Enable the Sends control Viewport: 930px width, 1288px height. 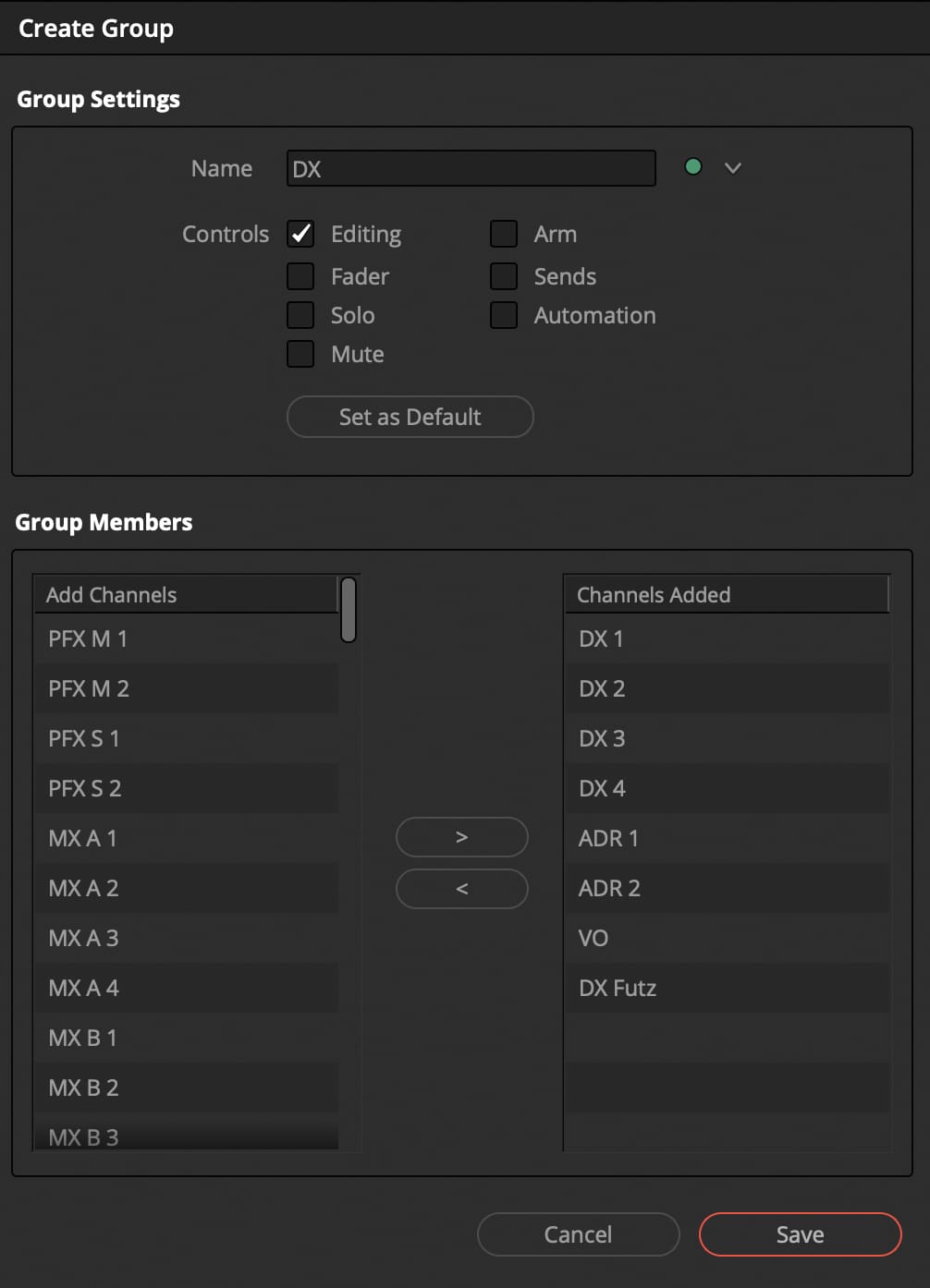[x=503, y=275]
